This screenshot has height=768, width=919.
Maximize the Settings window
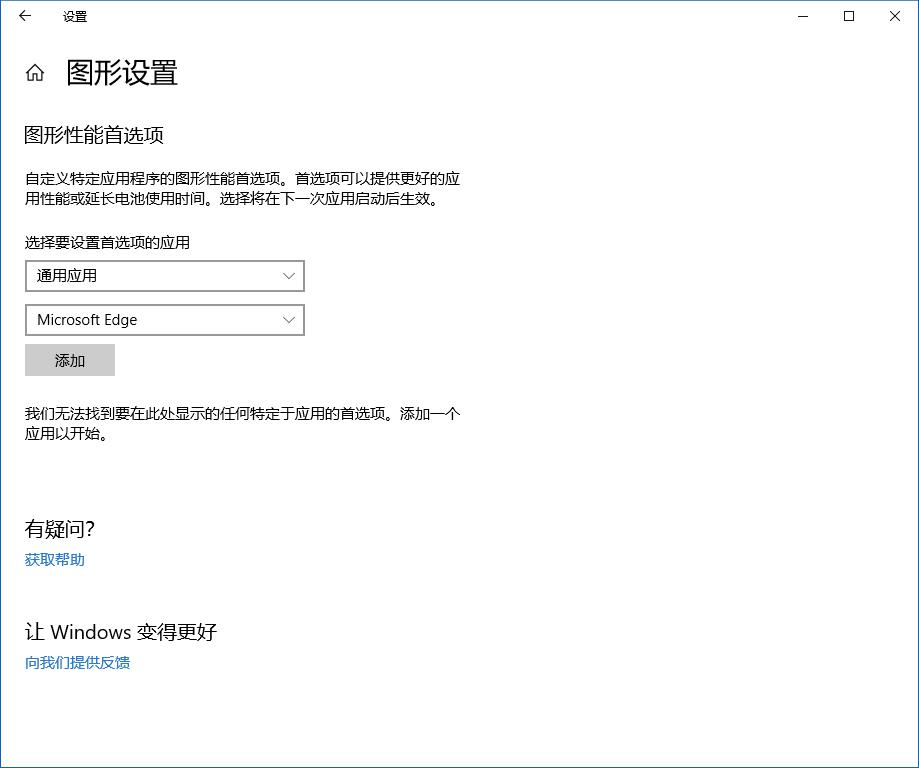849,16
